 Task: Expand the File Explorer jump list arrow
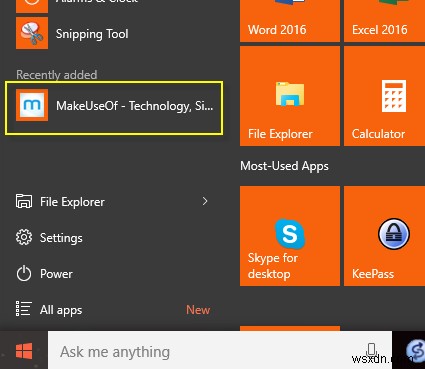pos(205,201)
